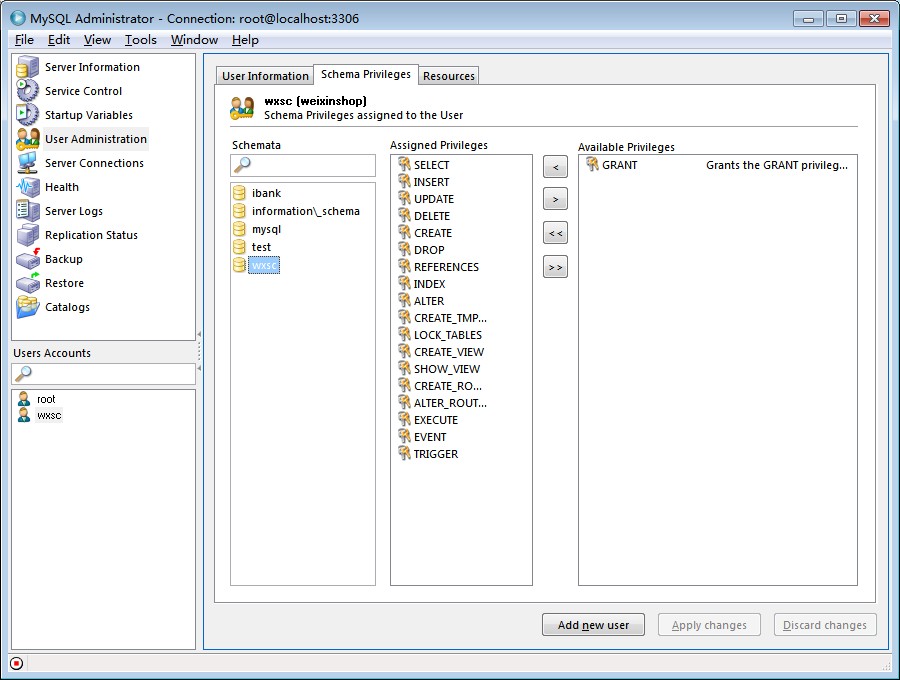Switch to the User Information tab
The image size is (900, 680).
tap(265, 76)
